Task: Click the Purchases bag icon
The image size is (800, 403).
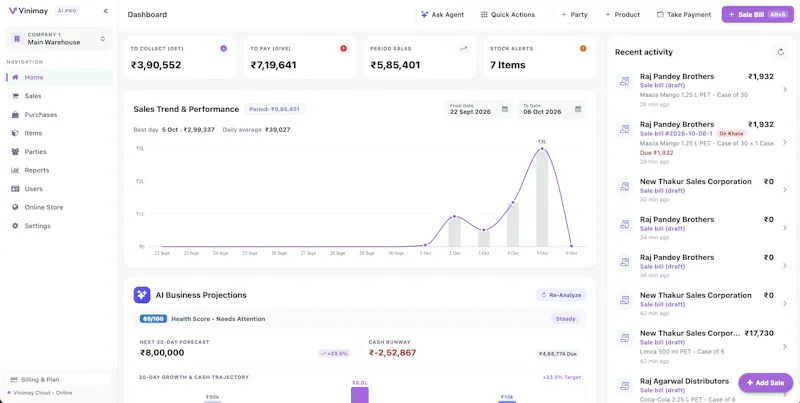Action: pyautogui.click(x=15, y=115)
